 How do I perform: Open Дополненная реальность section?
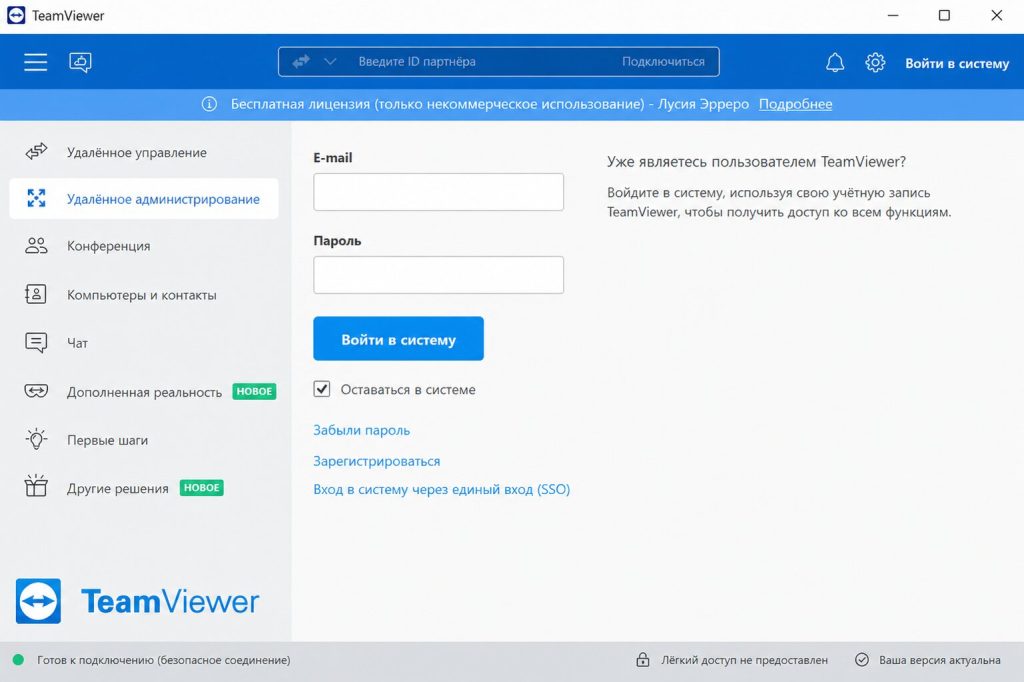point(144,391)
